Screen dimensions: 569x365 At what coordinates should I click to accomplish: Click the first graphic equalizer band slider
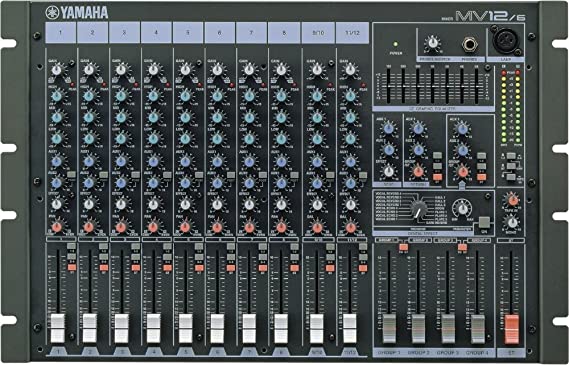pyautogui.click(x=388, y=86)
